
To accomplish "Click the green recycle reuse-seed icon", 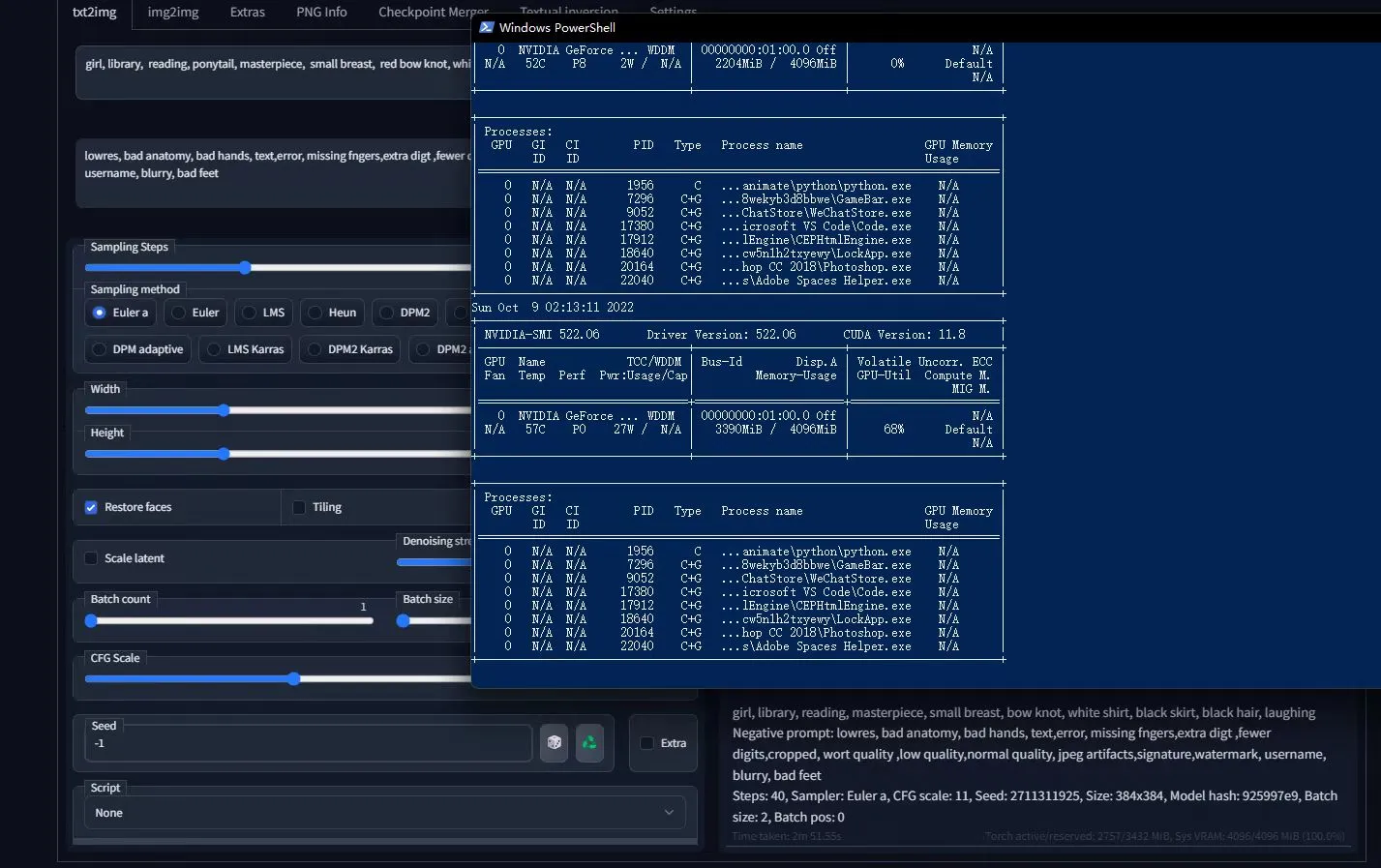I will 589,742.
